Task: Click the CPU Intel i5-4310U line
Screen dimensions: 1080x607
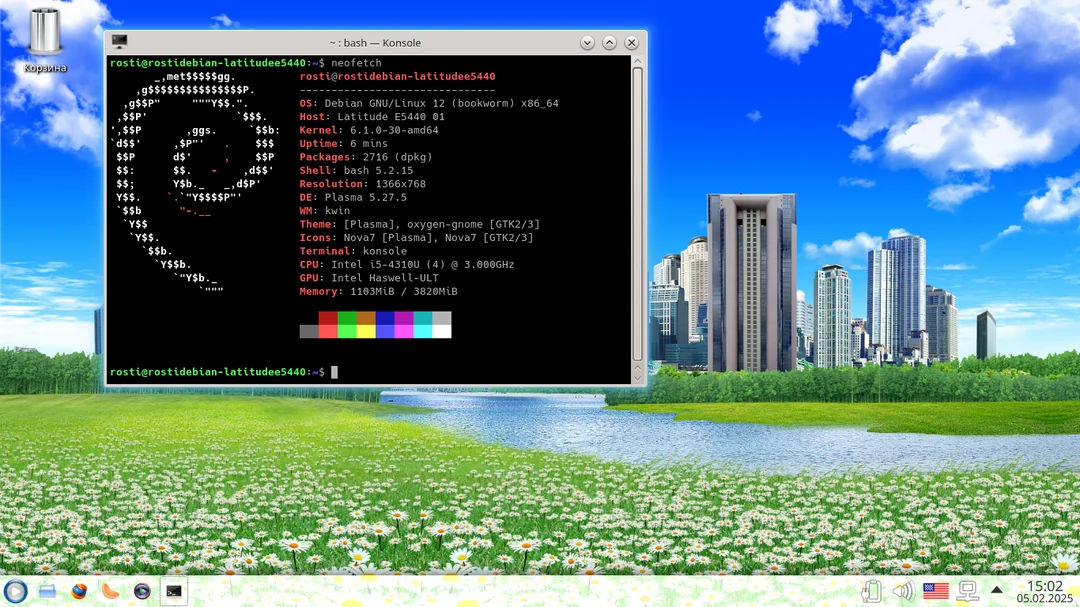Action: pos(406,265)
